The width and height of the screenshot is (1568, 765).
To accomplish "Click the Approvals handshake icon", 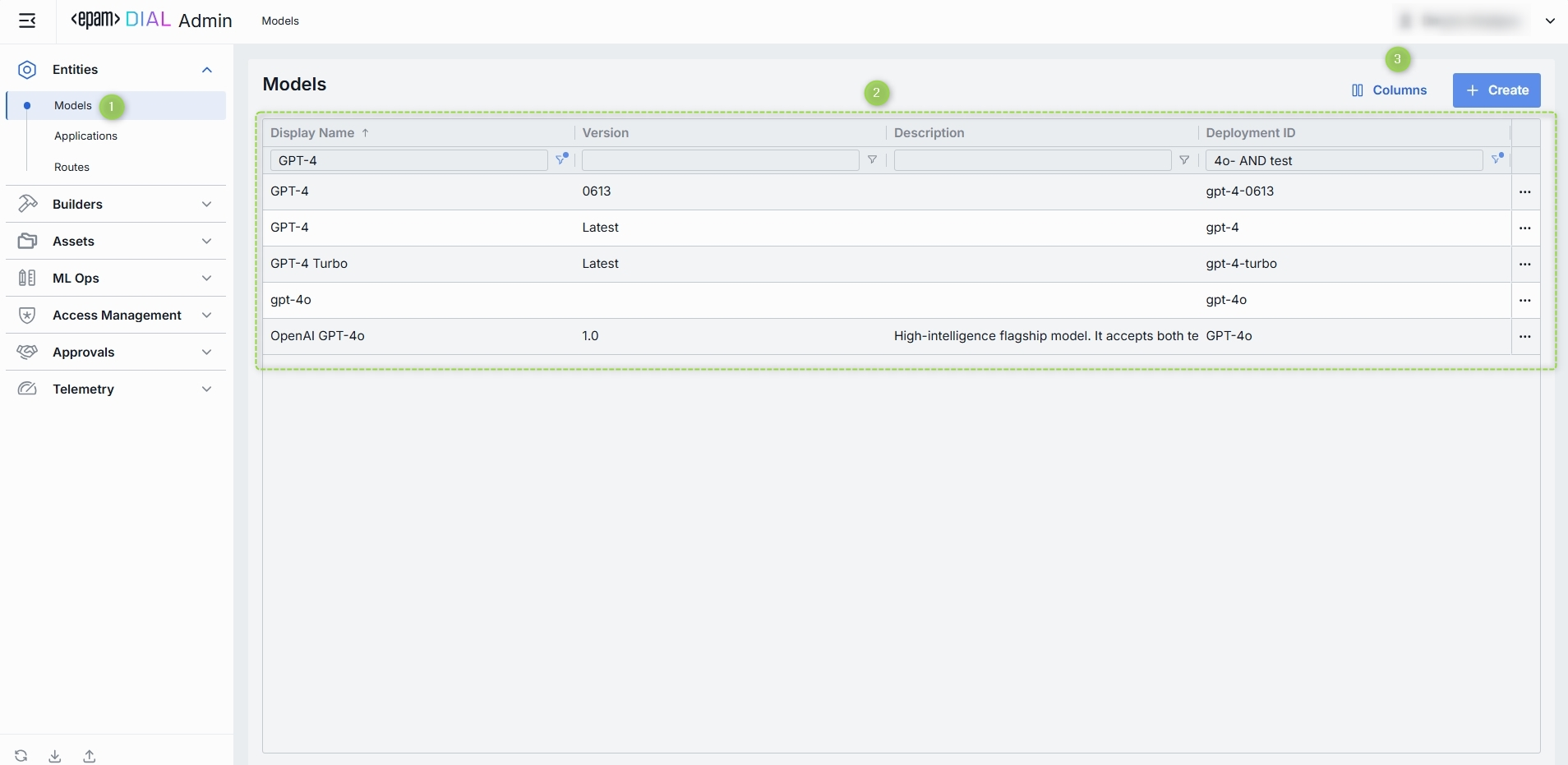I will point(27,352).
